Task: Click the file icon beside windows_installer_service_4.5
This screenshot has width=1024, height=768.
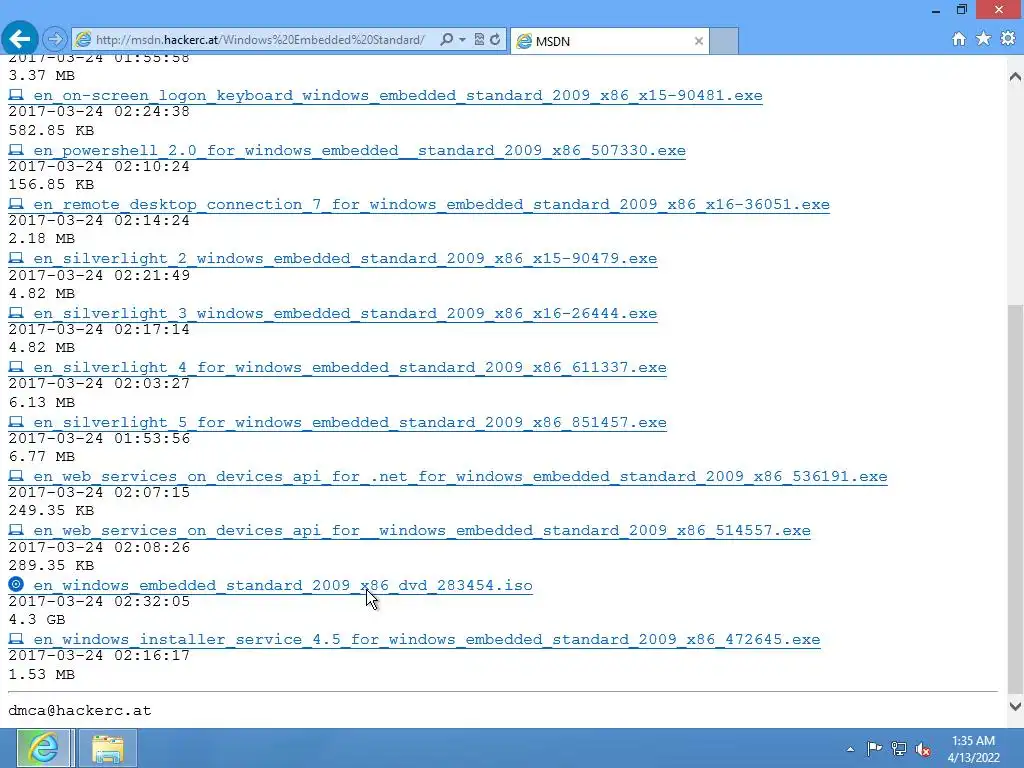Action: tap(16, 639)
